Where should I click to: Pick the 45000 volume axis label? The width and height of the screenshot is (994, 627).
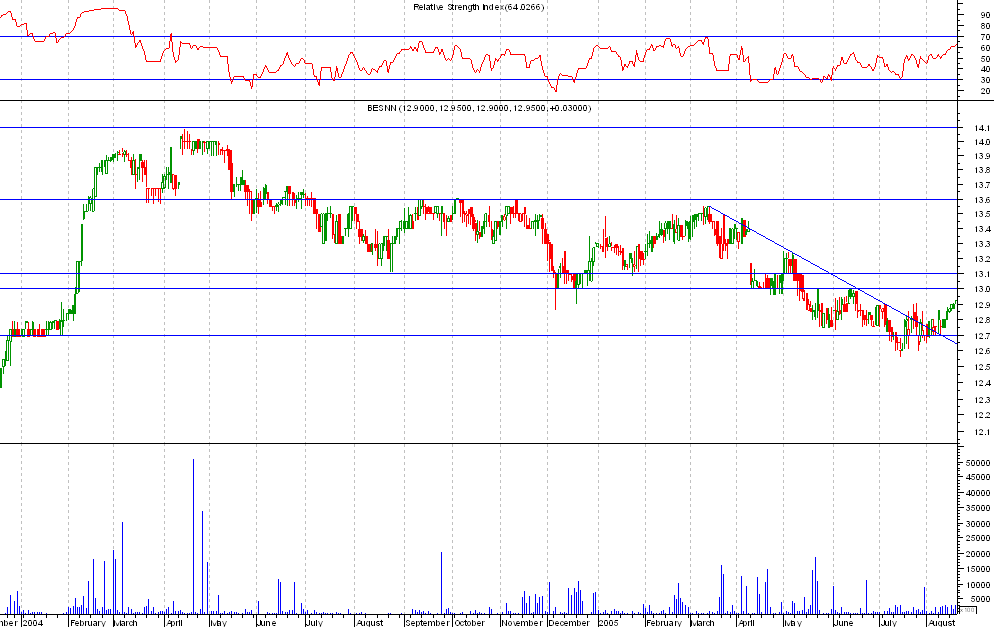978,477
